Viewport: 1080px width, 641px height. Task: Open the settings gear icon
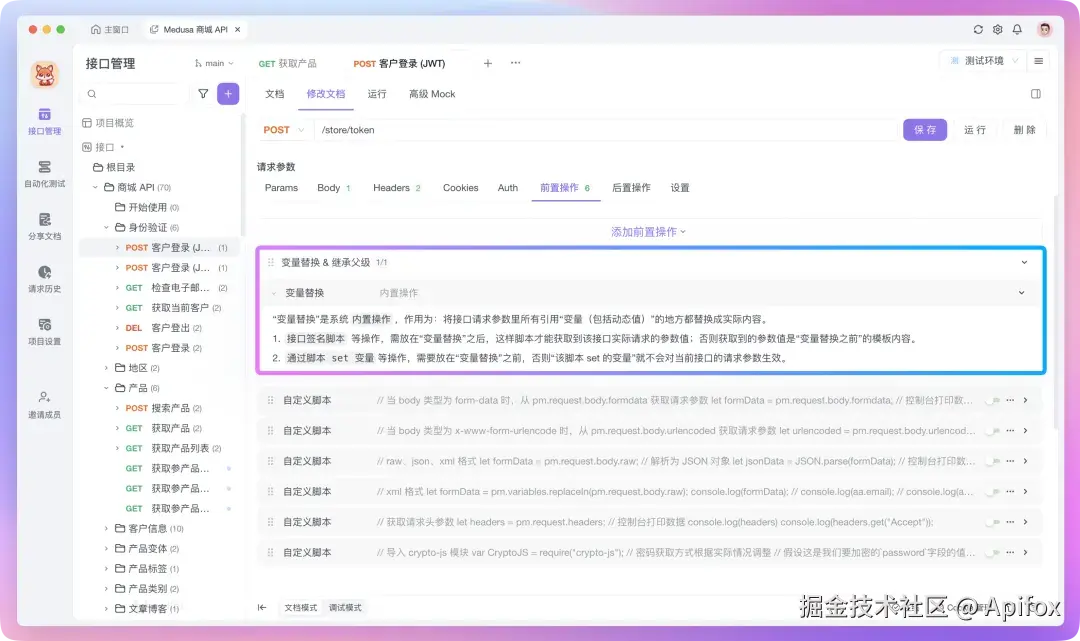pyautogui.click(x=998, y=29)
